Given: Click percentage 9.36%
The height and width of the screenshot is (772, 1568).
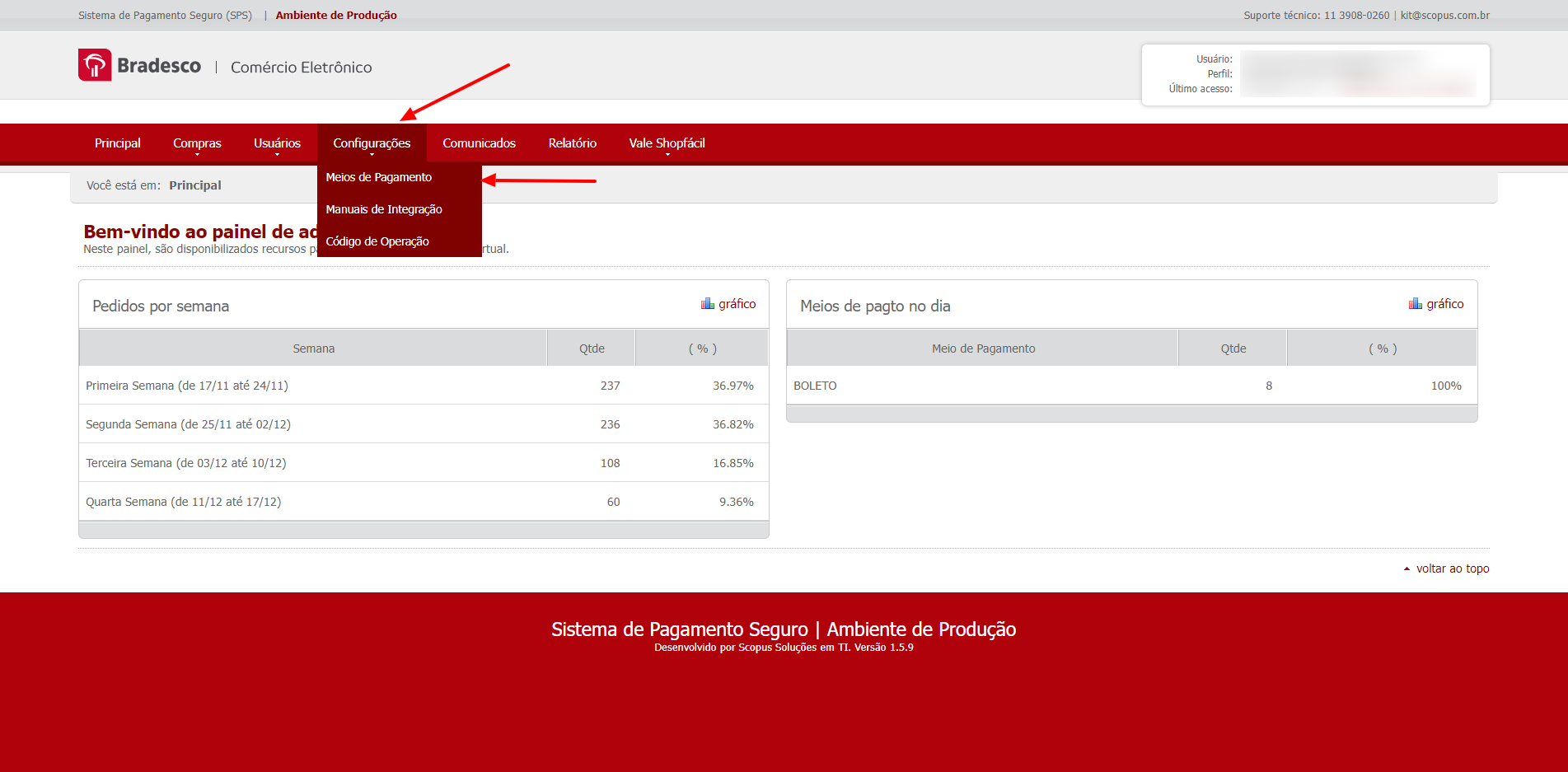Looking at the screenshot, I should (x=737, y=502).
